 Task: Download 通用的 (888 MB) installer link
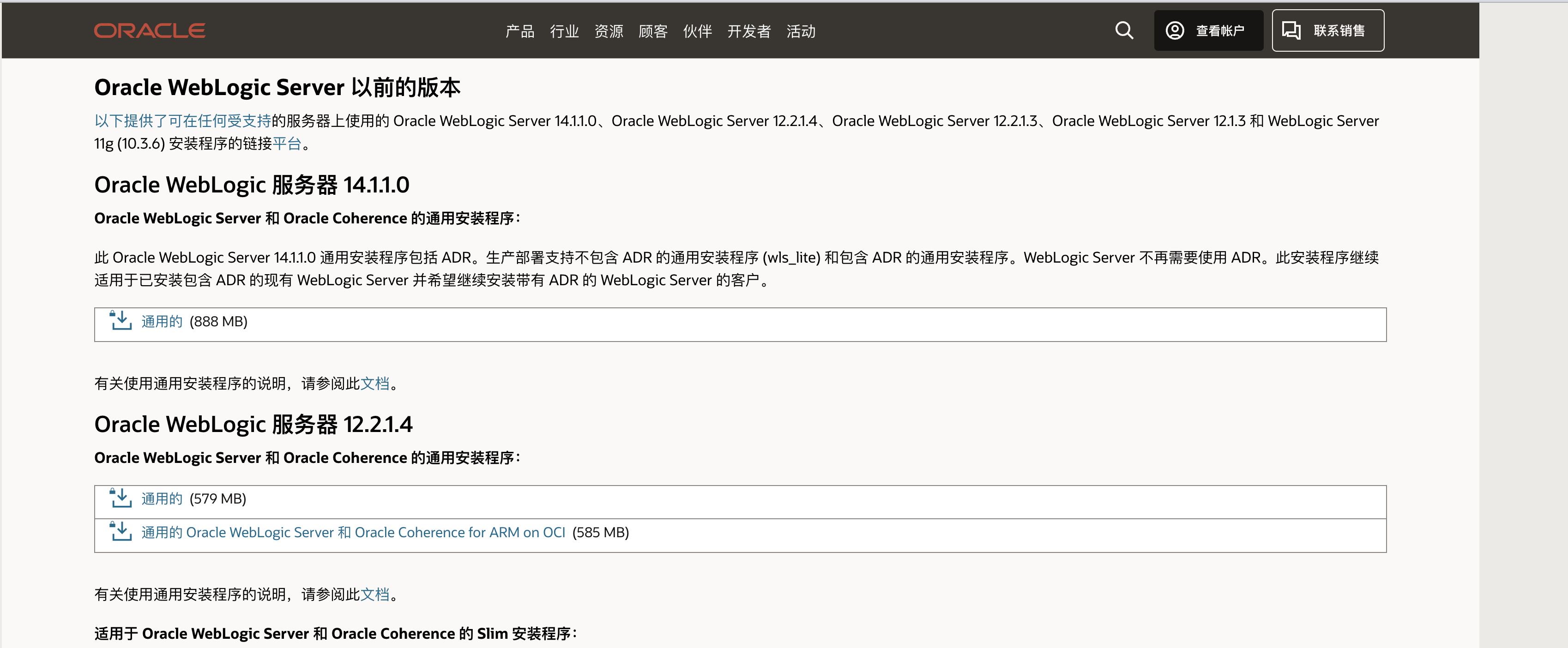click(x=162, y=321)
